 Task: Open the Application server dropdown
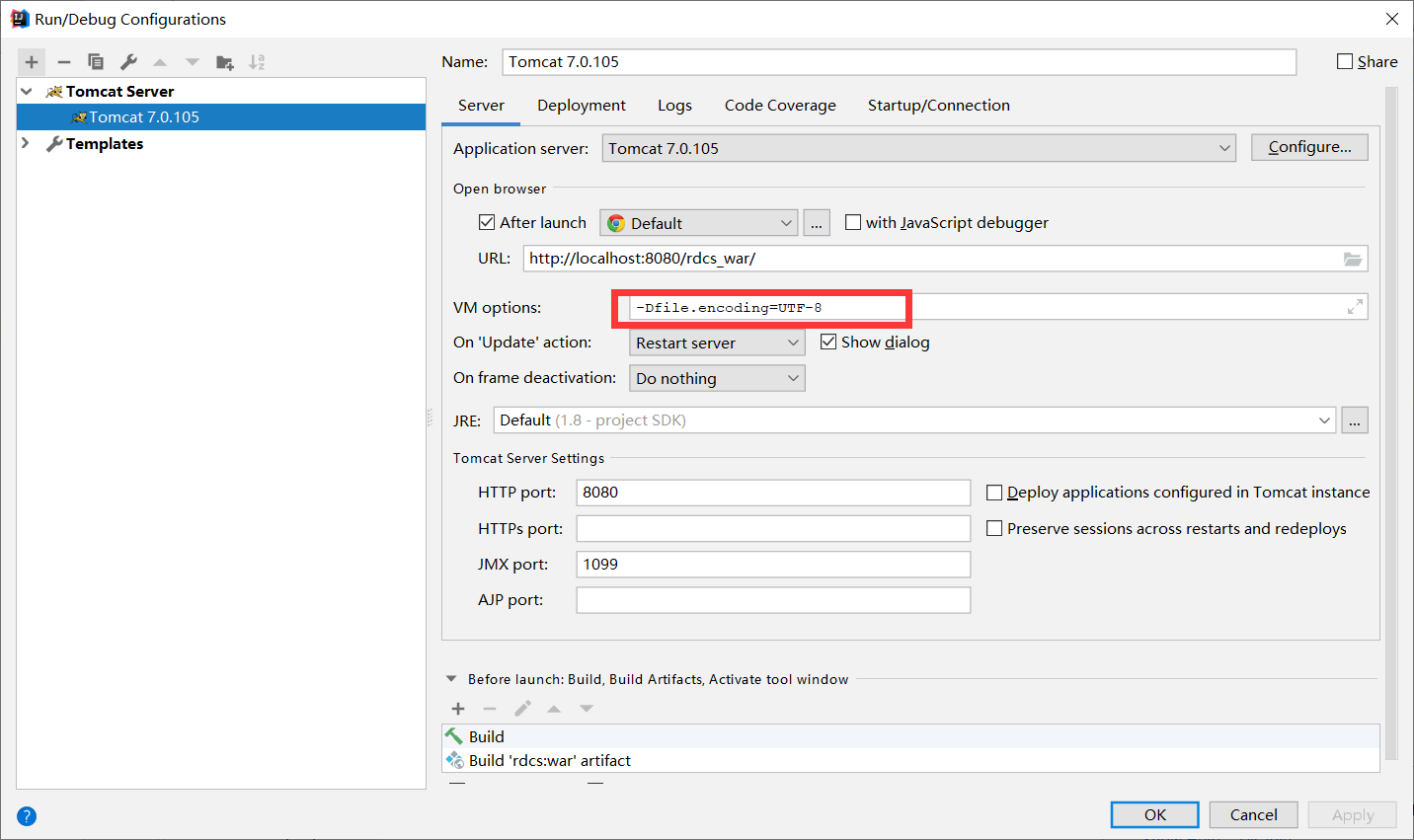point(918,148)
